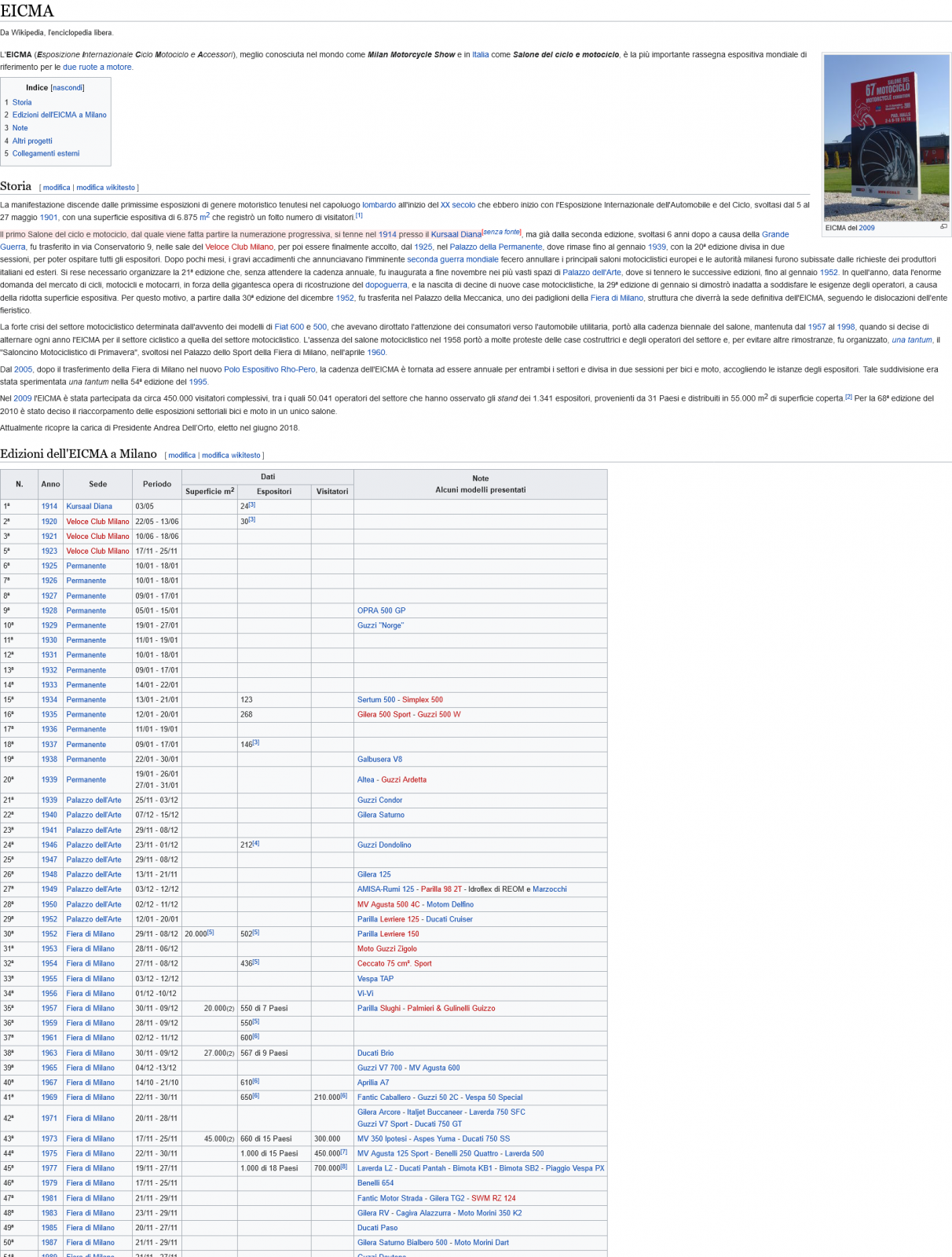Open the Polo Espositivo Rho-Pero link
Screen dimensions: 952x1257
(x=269, y=369)
